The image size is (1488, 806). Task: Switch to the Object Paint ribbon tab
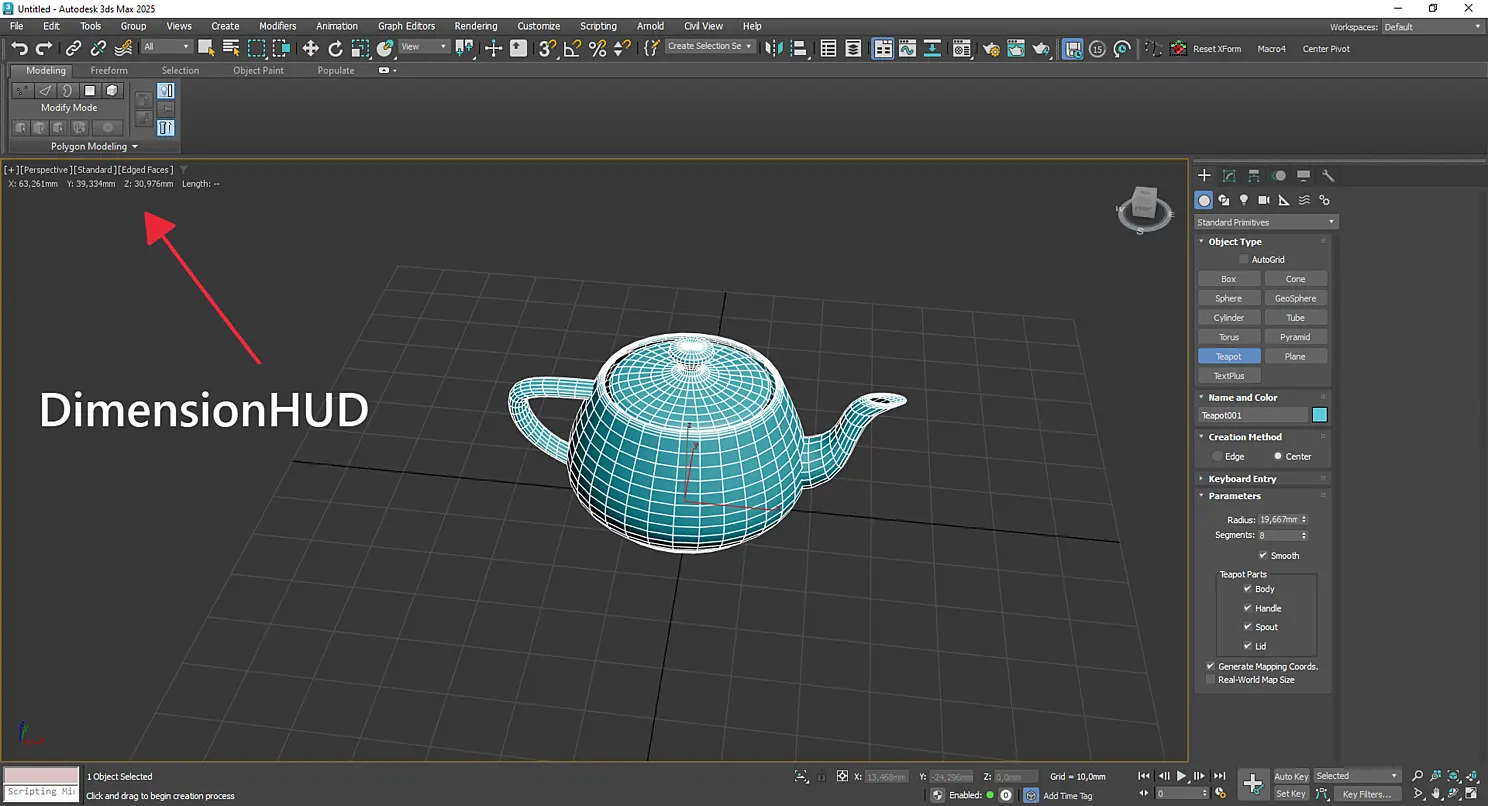coord(258,70)
